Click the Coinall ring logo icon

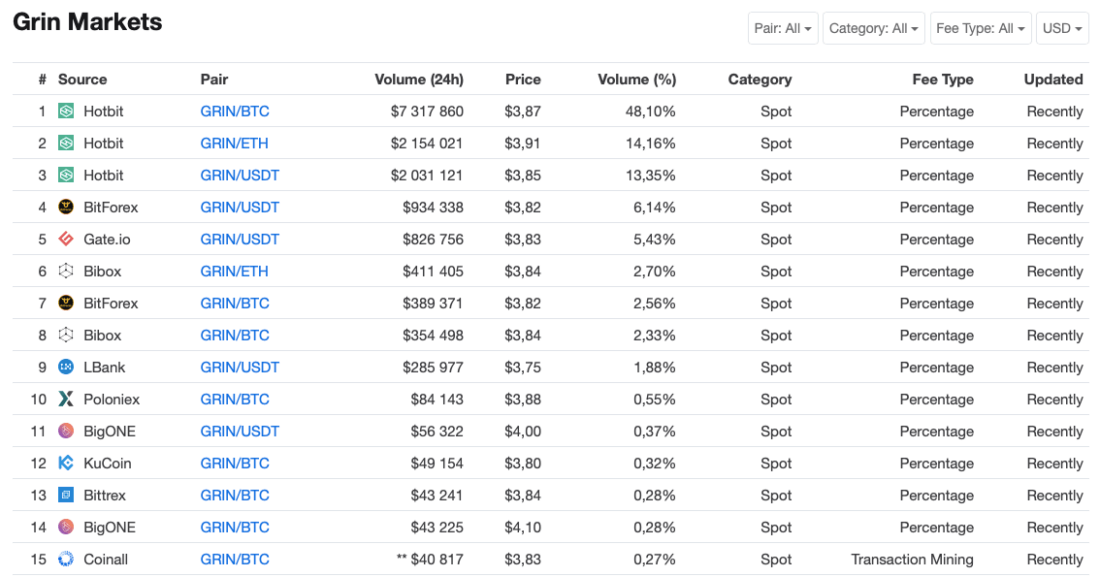66,559
